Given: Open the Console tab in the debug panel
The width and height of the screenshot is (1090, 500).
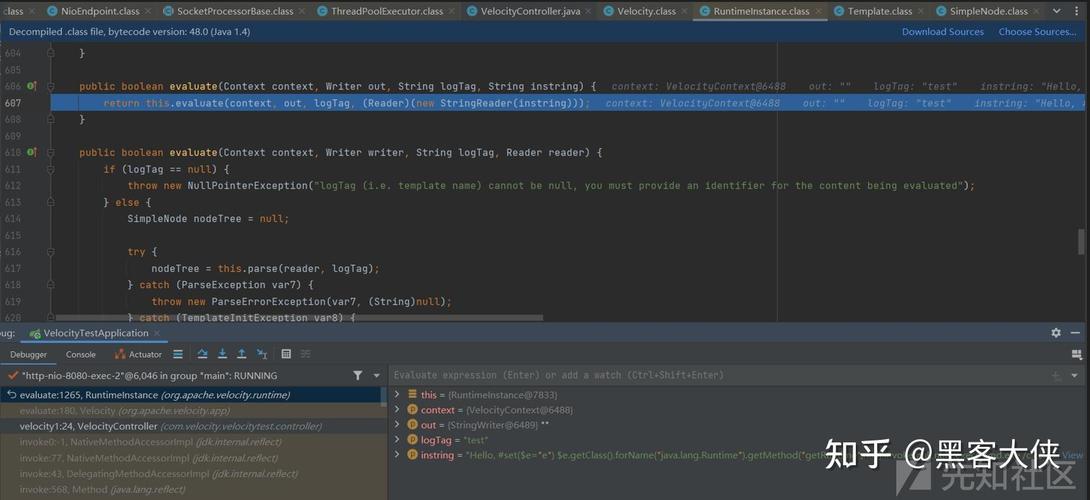Looking at the screenshot, I should (x=81, y=354).
